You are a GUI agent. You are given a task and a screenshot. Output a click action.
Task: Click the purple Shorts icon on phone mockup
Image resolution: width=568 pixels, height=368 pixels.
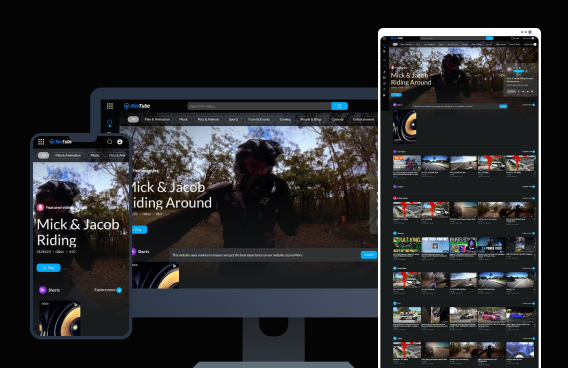(42, 290)
